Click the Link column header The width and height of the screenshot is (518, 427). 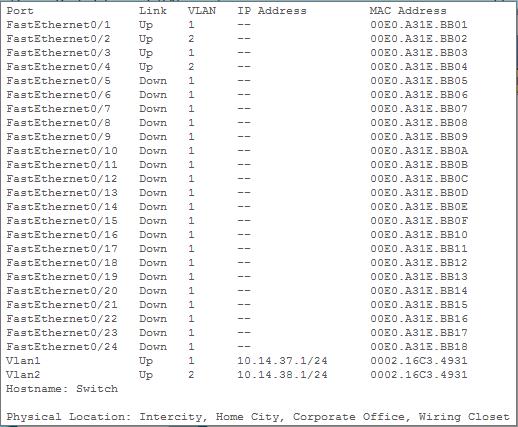(x=153, y=11)
